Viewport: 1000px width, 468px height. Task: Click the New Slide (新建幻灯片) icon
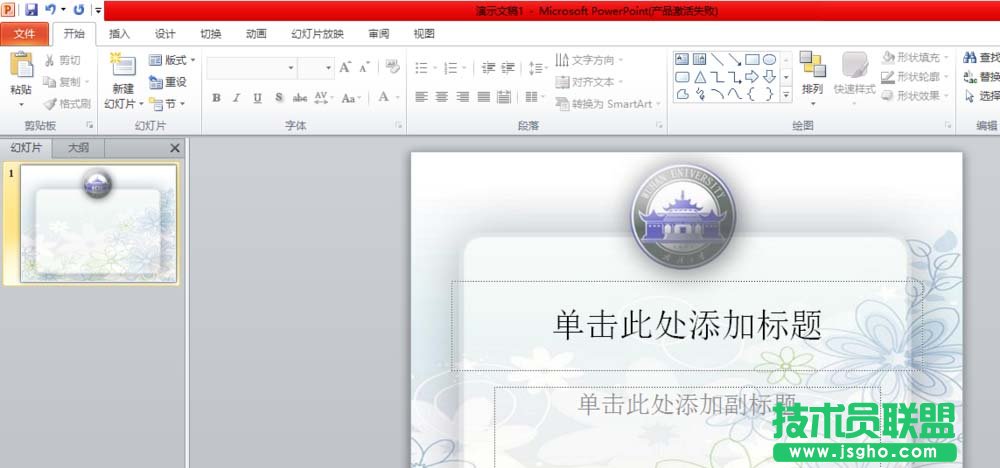click(x=123, y=64)
